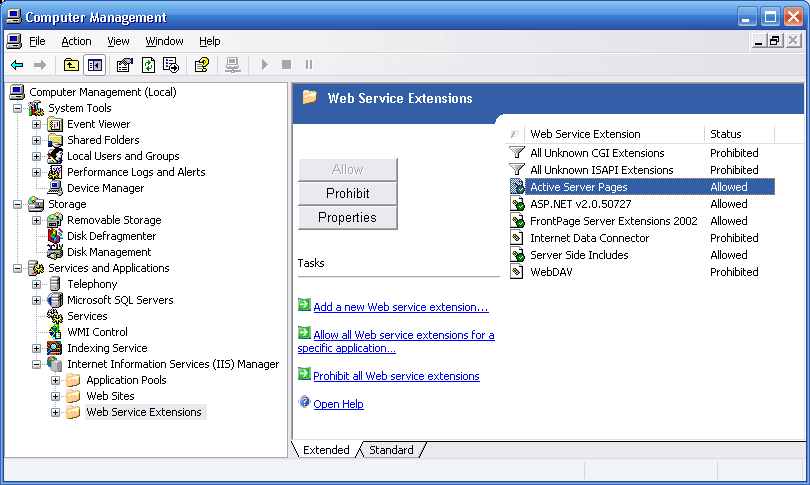This screenshot has height=485, width=810.
Task: Select the Telephony icon
Action: [x=55, y=284]
